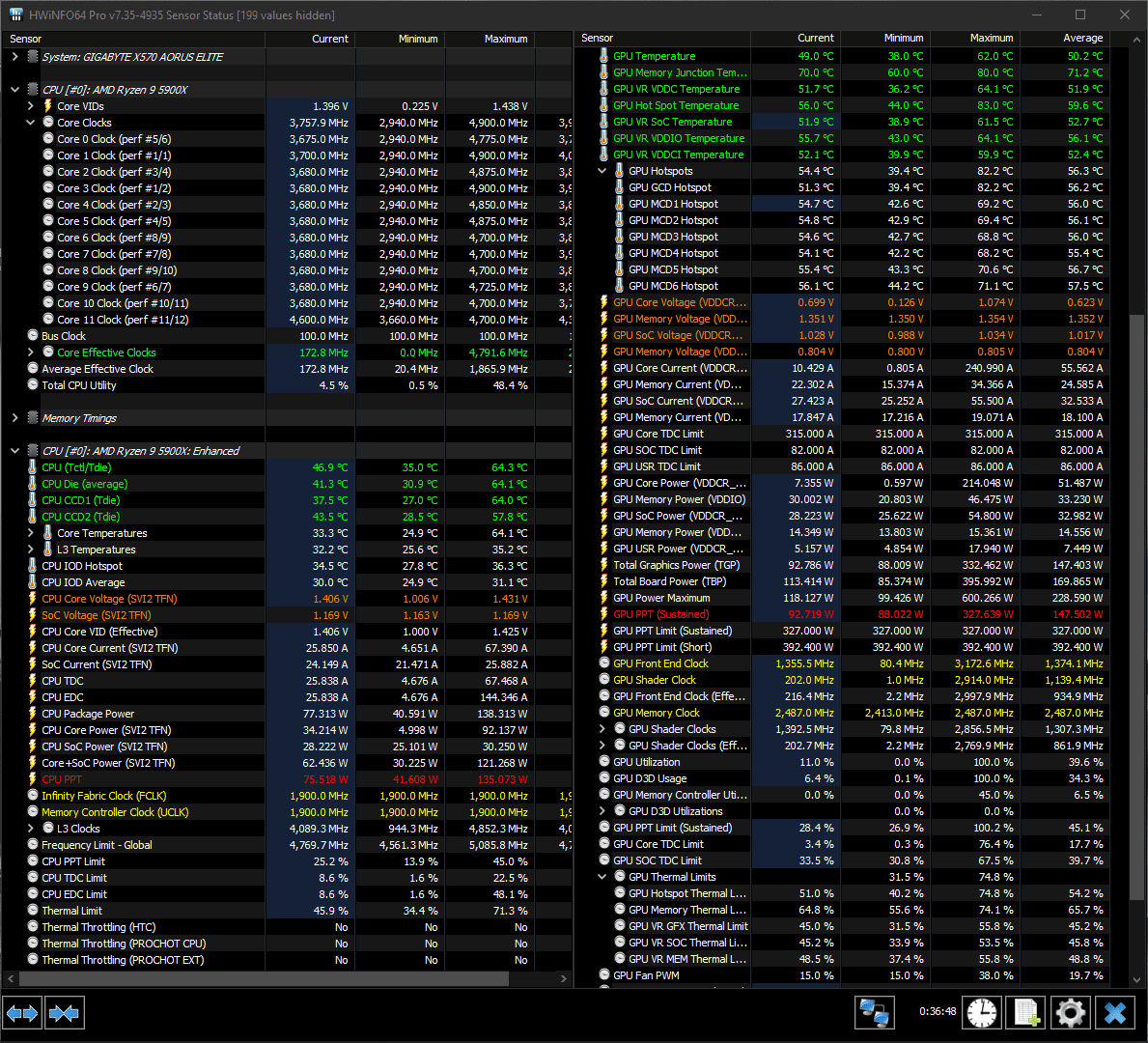Click the chip icon beside Memory Timings
Screen dimensions: 1148x1043
click(x=33, y=417)
